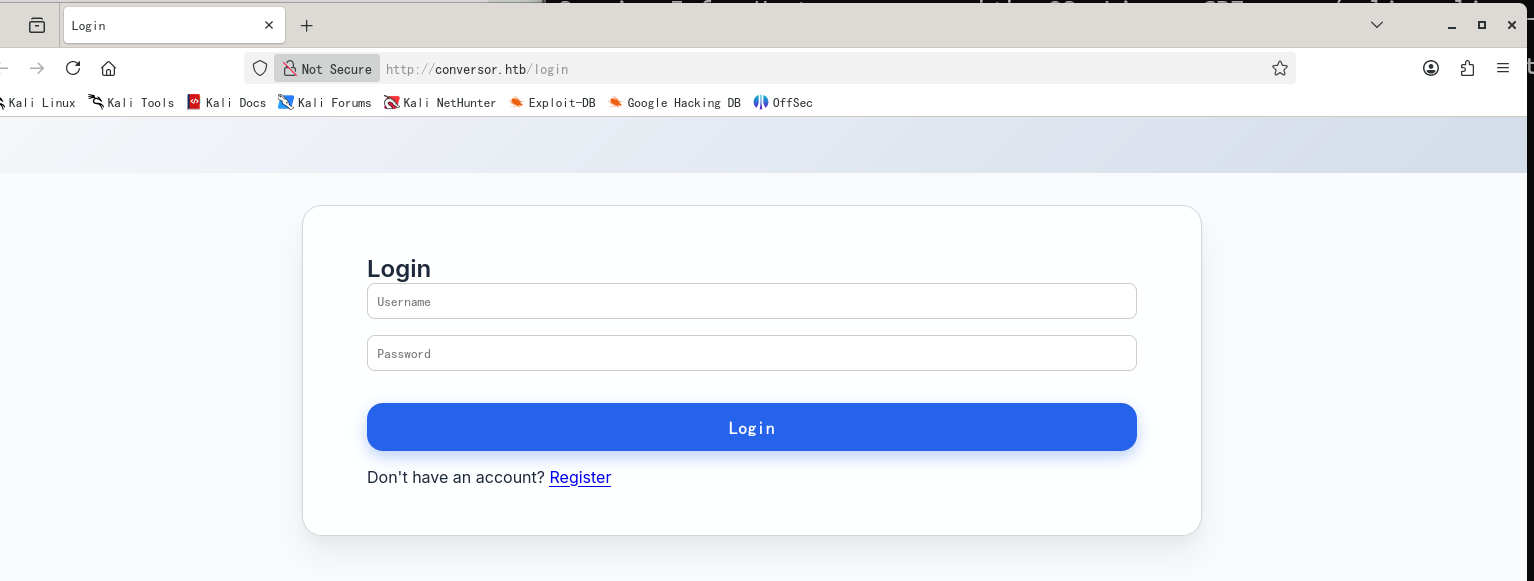Viewport: 1534px width, 581px height.
Task: Click the reload page icon
Action: point(73,68)
